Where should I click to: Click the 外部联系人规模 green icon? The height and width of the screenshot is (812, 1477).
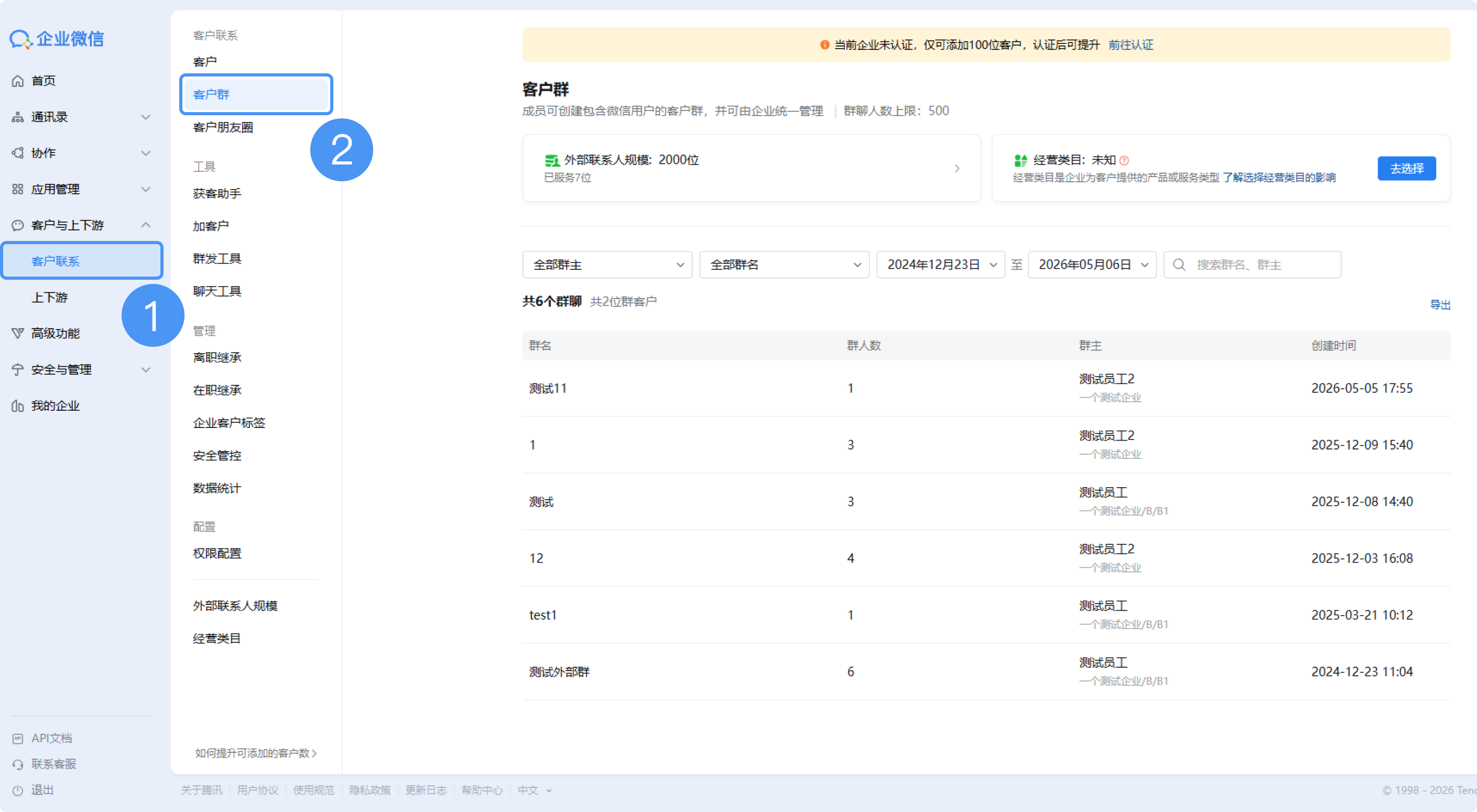click(x=551, y=160)
